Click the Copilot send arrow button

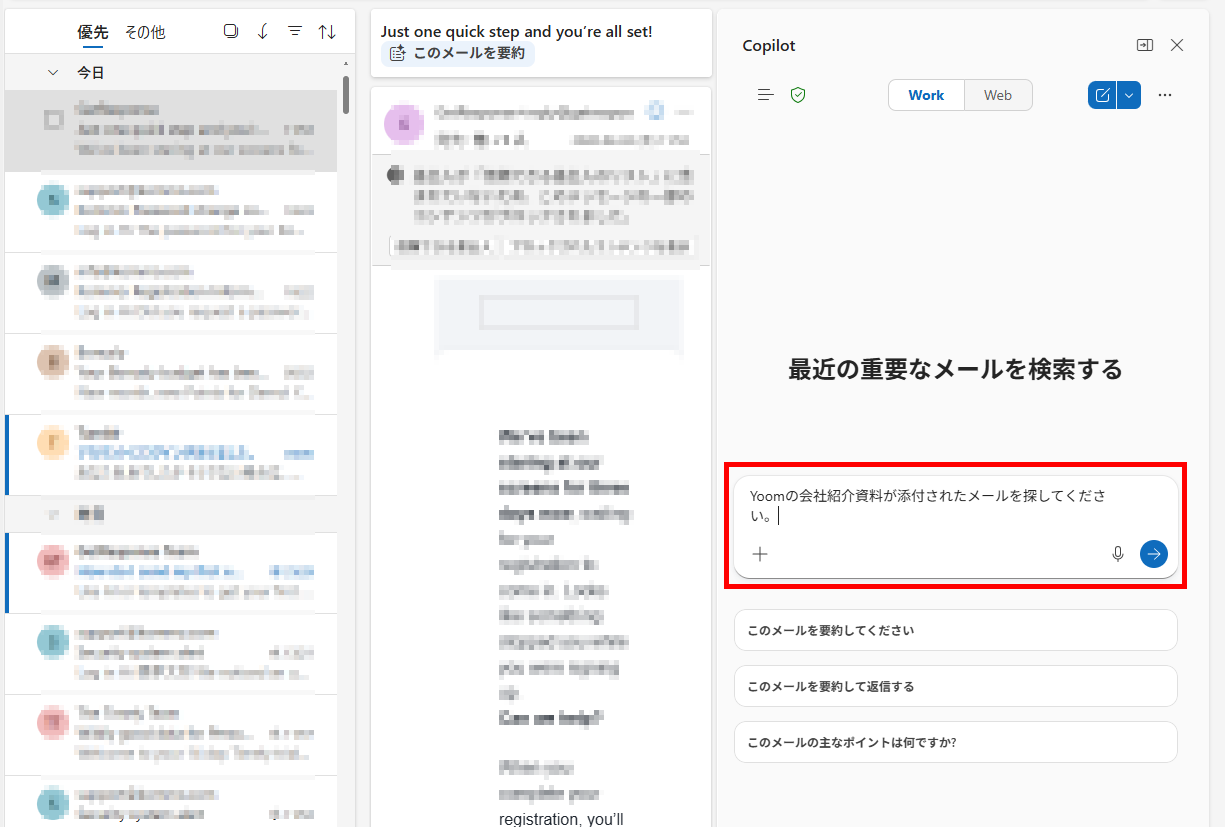(1153, 553)
